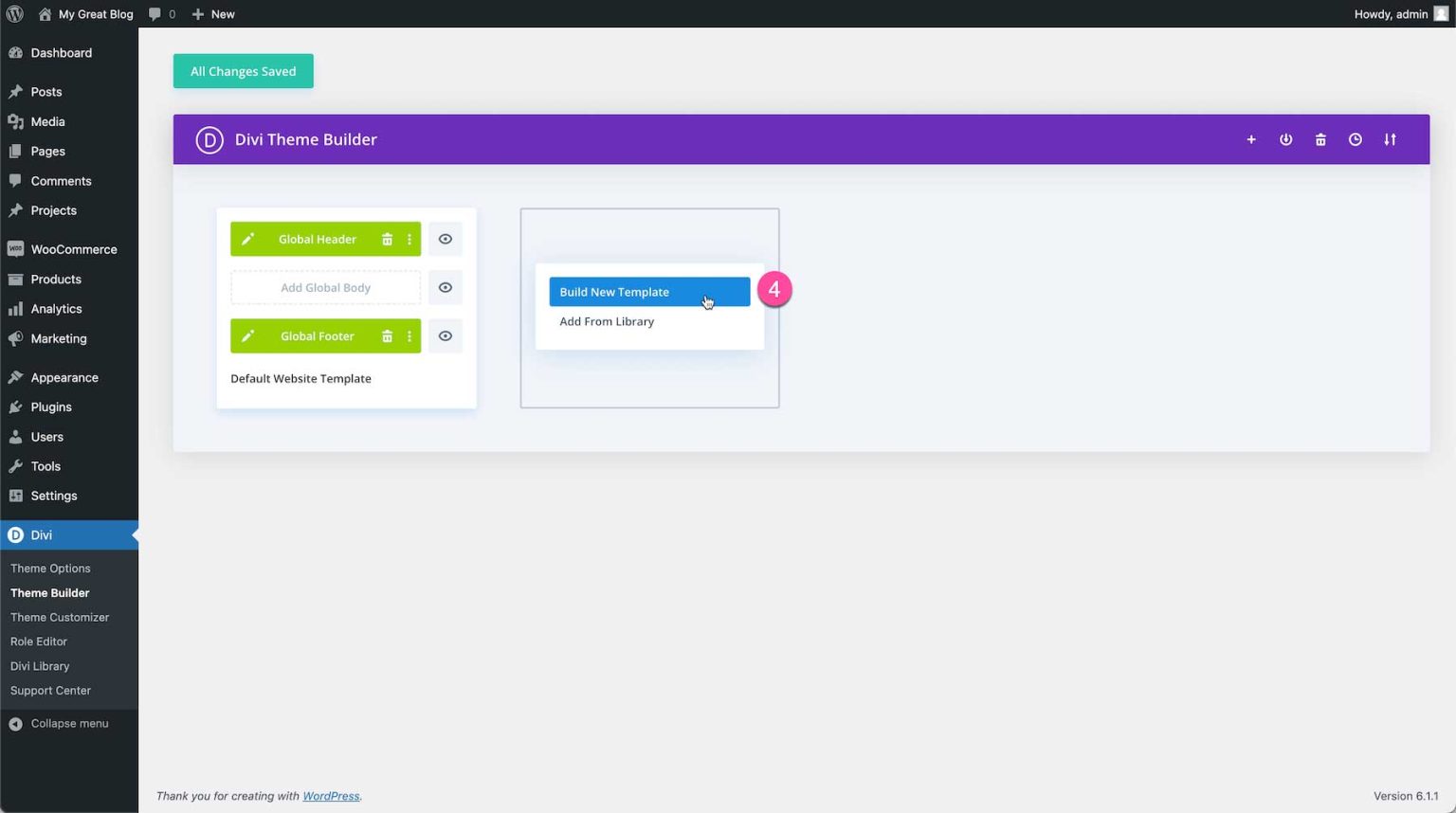Hide the Global Footer with its eye toggle

[445, 335]
